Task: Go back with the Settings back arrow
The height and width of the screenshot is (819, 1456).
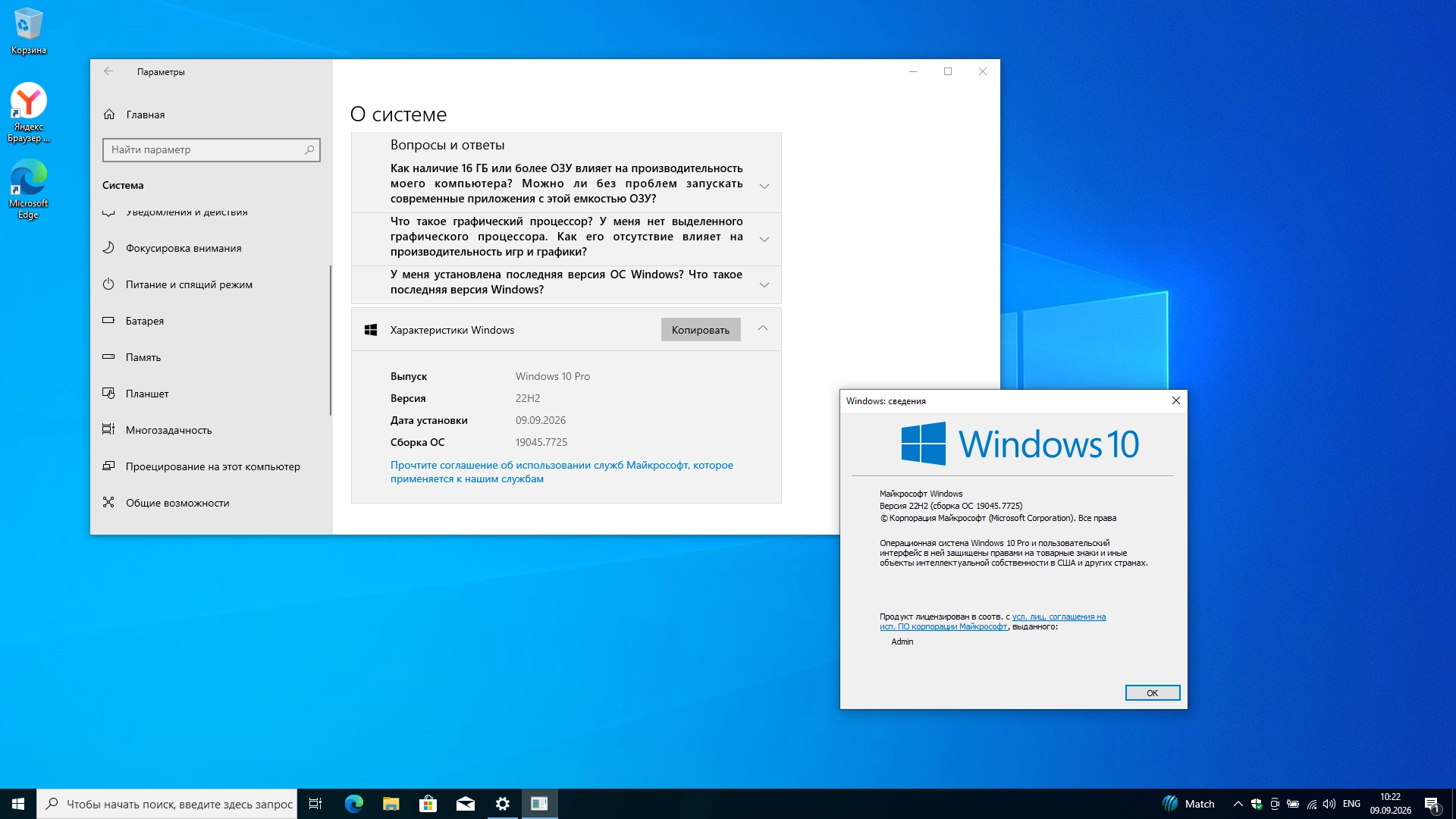Action: (x=108, y=71)
